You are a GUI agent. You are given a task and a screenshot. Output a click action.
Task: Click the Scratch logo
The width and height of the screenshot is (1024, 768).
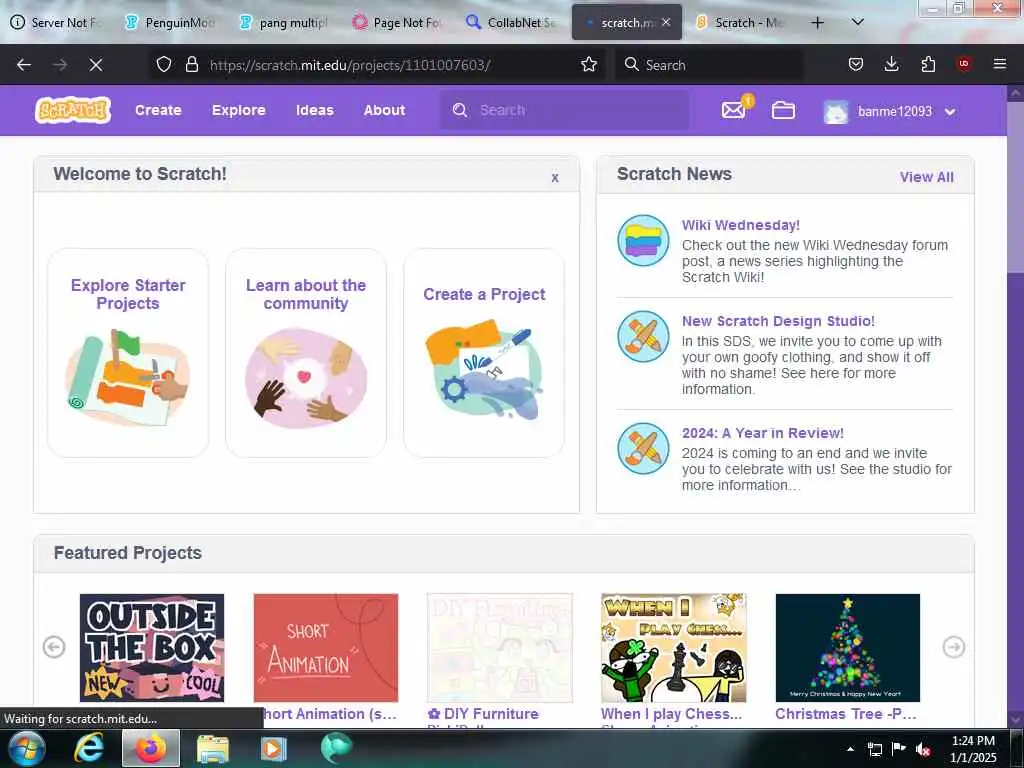coord(73,110)
